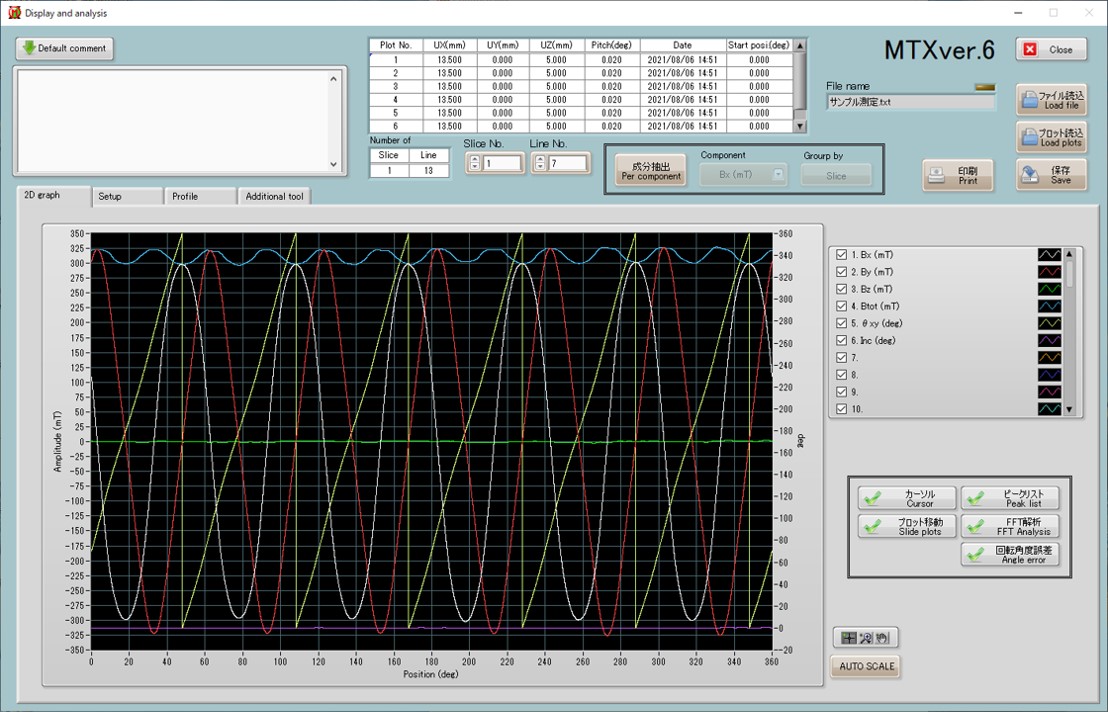Toggle the 3. Bz (mT) checkbox
The height and width of the screenshot is (712, 1108).
[x=841, y=289]
